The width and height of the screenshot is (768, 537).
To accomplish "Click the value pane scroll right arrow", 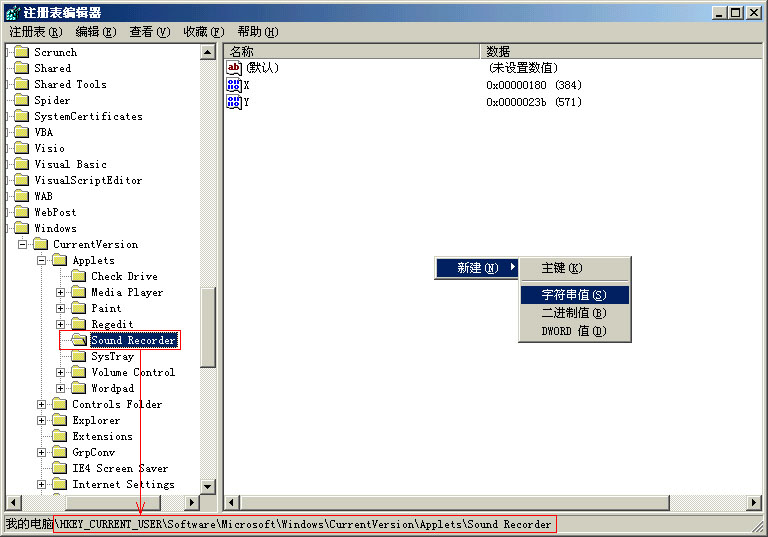I will [754, 502].
